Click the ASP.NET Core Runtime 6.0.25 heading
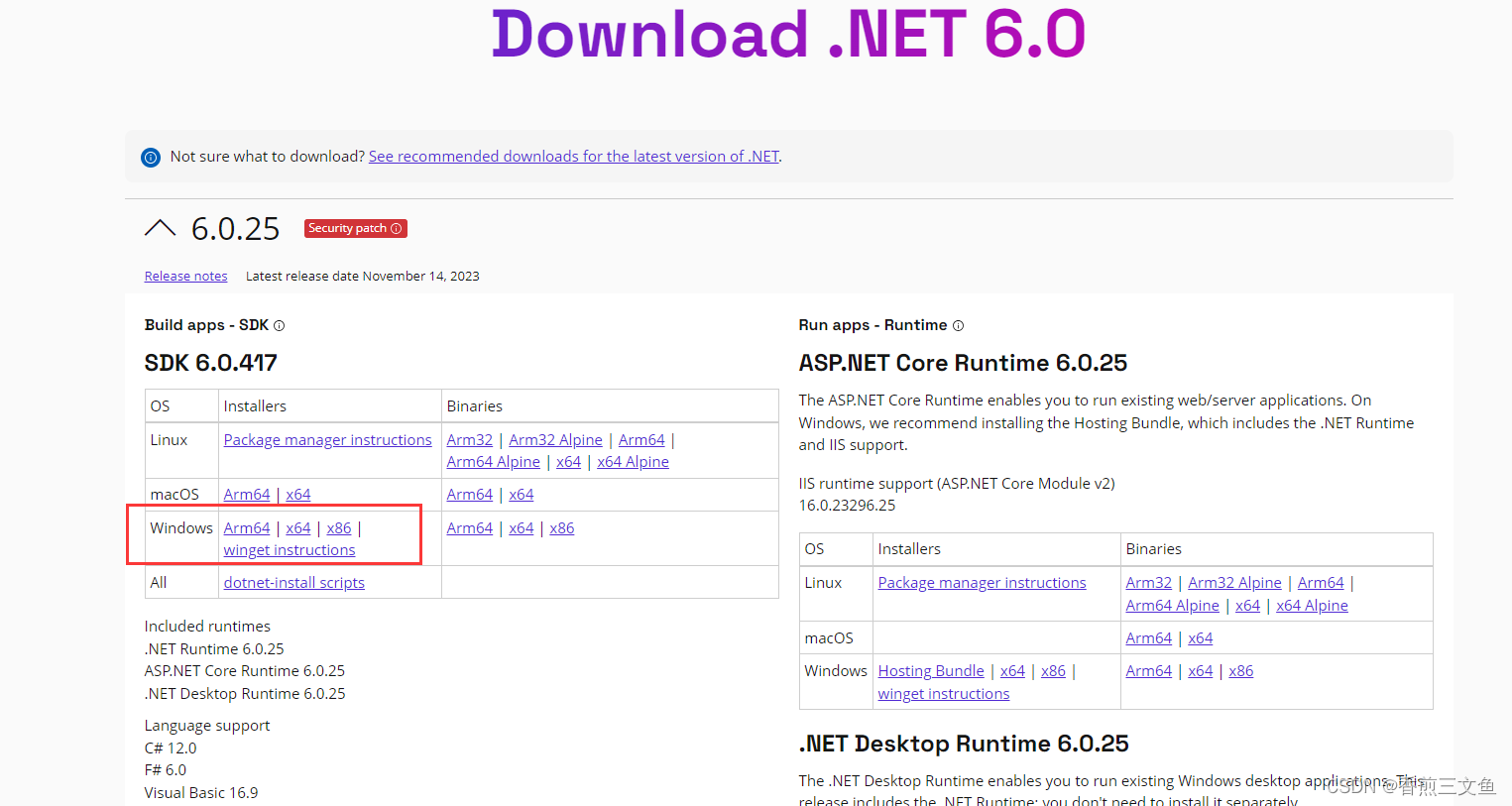This screenshot has width=1512, height=806. pyautogui.click(x=963, y=363)
